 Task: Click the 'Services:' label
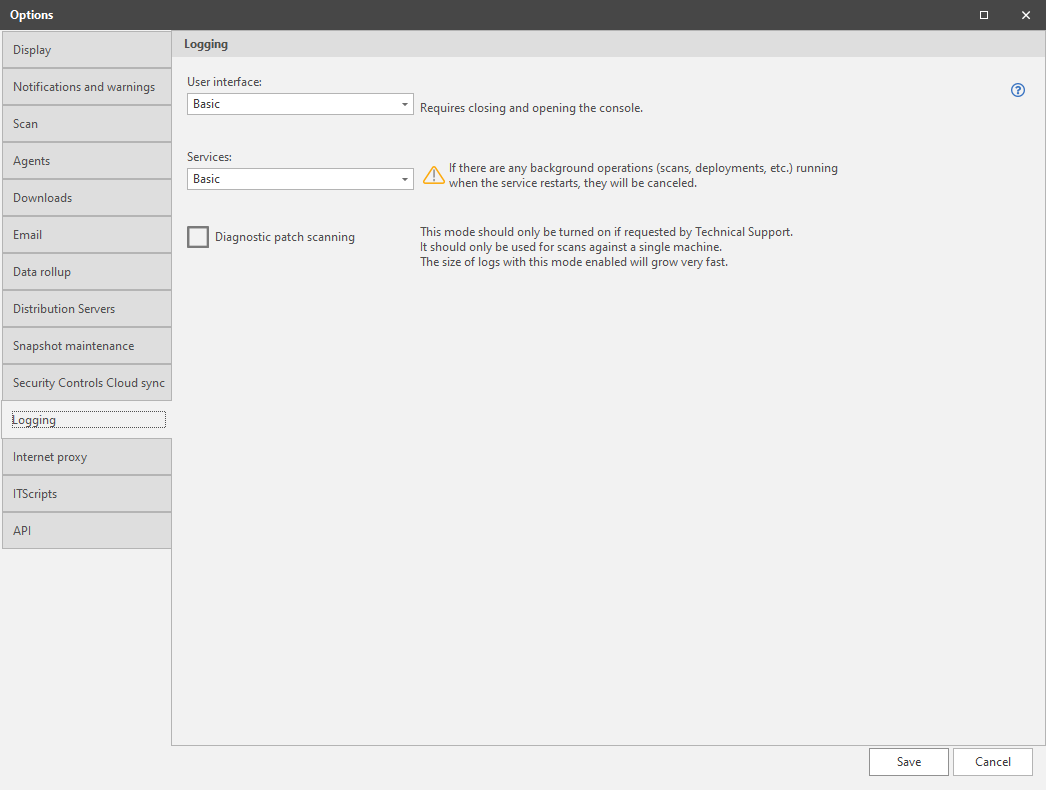pyautogui.click(x=209, y=157)
